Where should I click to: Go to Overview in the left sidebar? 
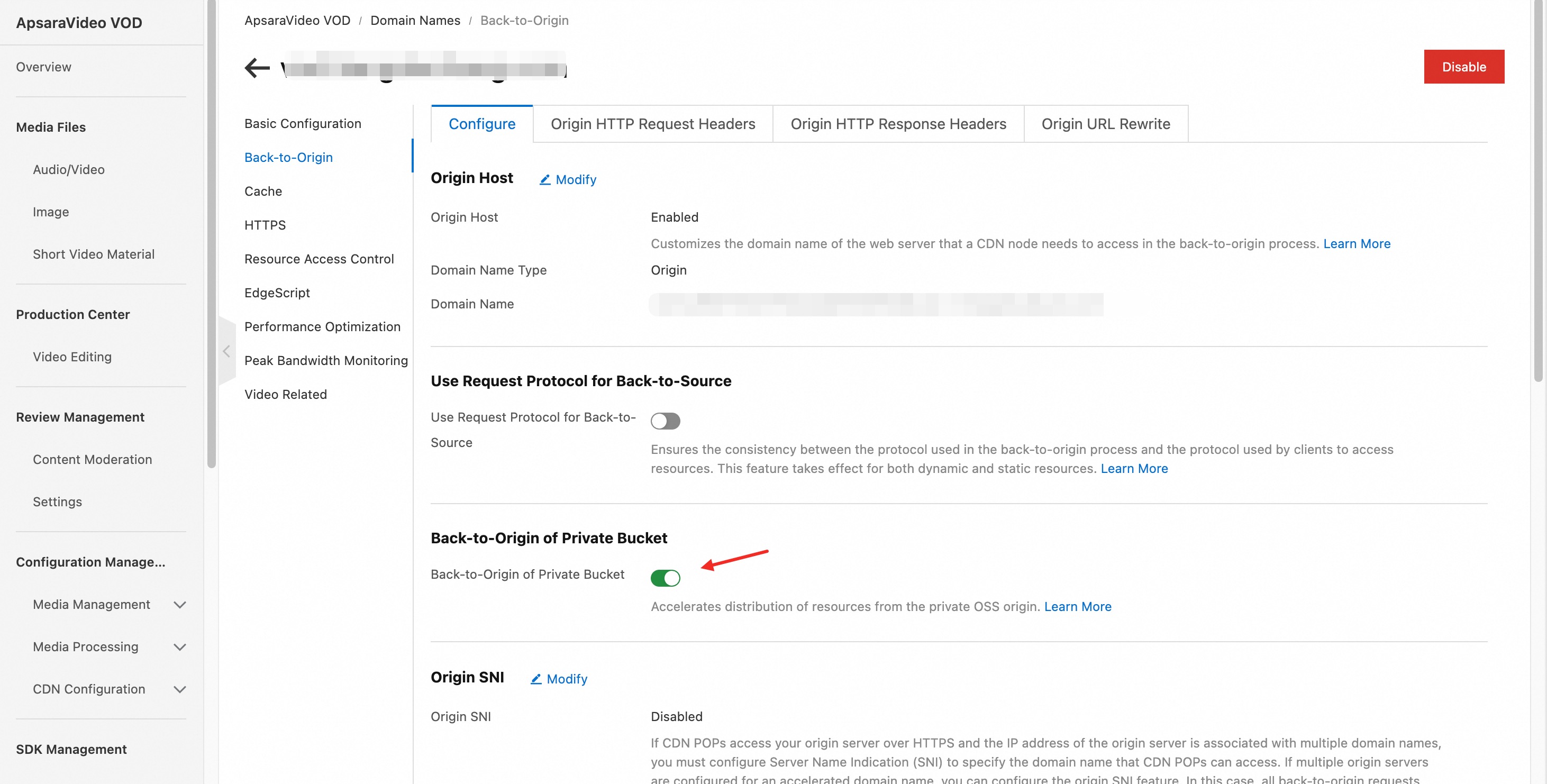point(43,67)
